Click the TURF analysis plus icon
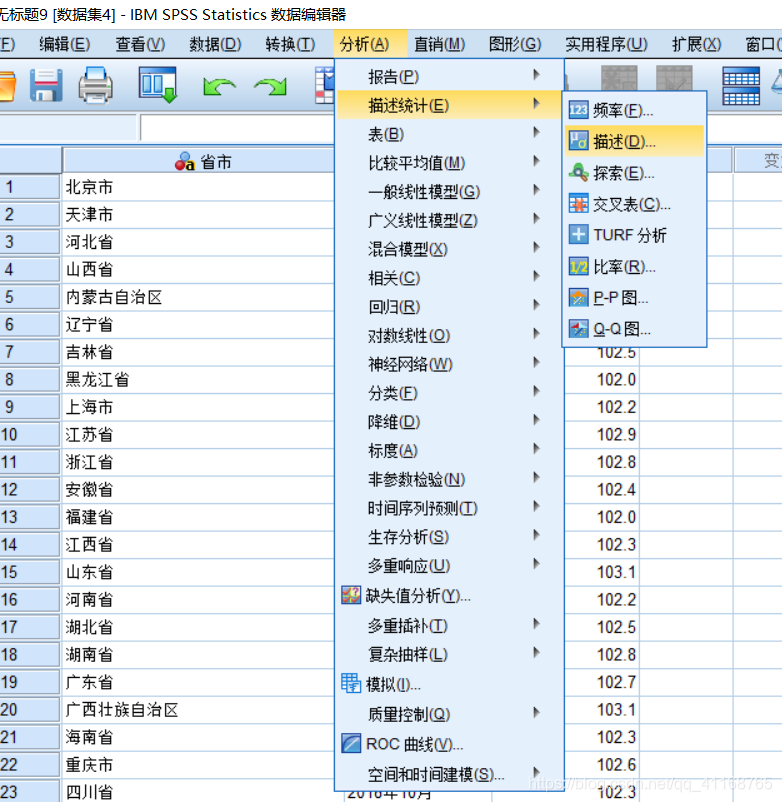Image resolution: width=782 pixels, height=802 pixels. pyautogui.click(x=578, y=235)
